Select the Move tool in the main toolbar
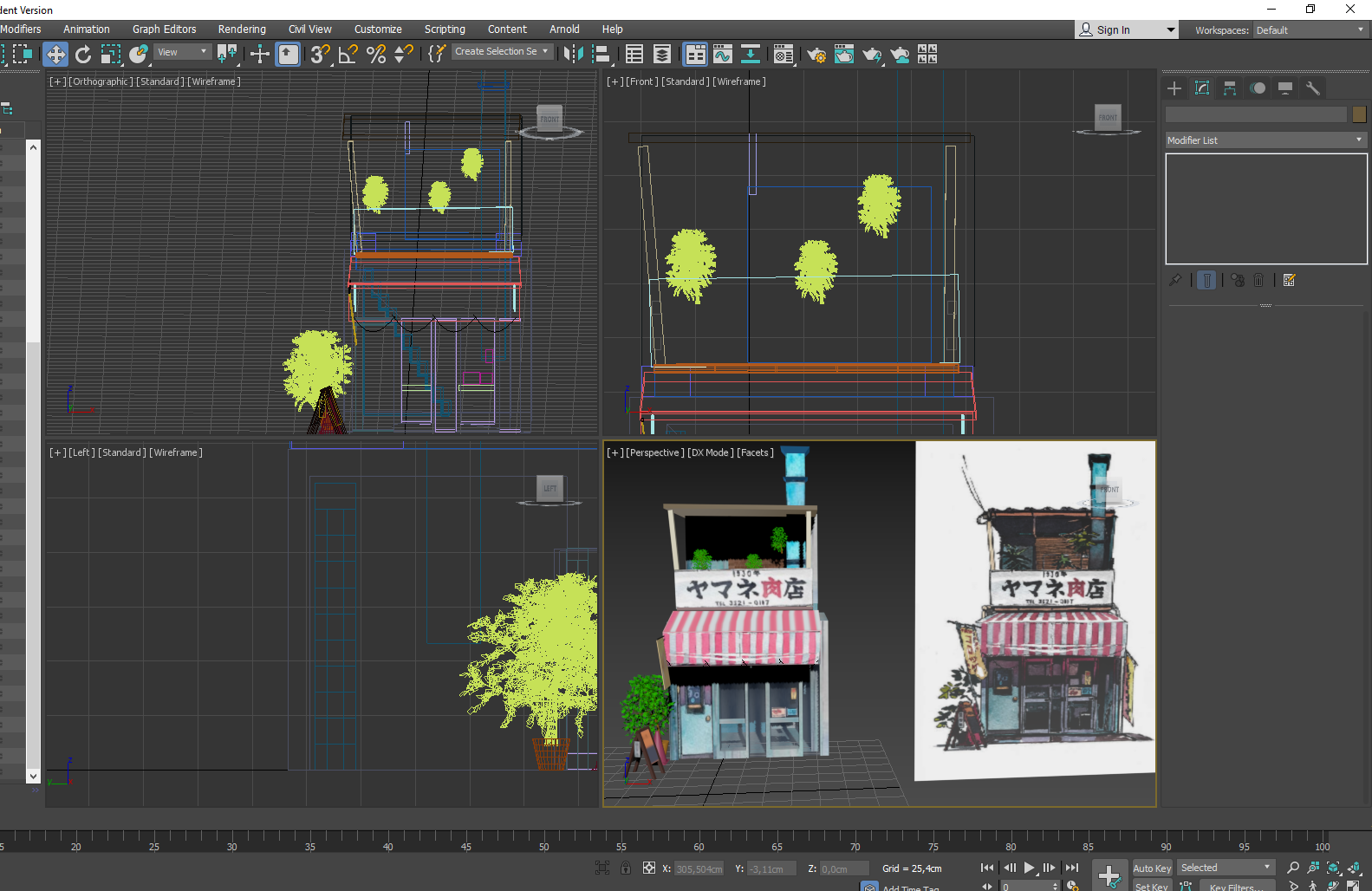This screenshot has height=891, width=1372. [x=55, y=55]
